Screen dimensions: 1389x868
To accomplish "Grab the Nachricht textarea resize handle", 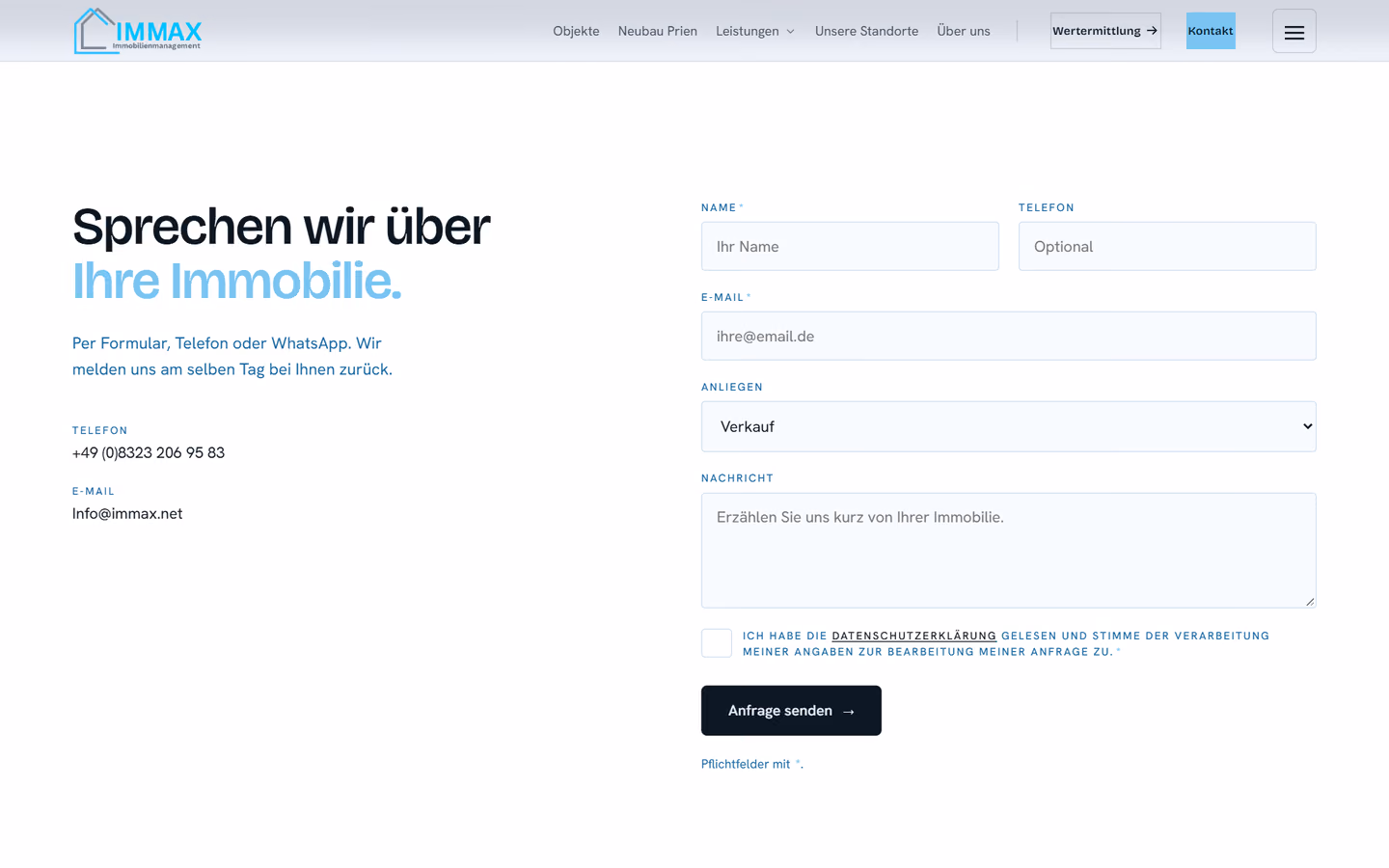I will [x=1310, y=602].
